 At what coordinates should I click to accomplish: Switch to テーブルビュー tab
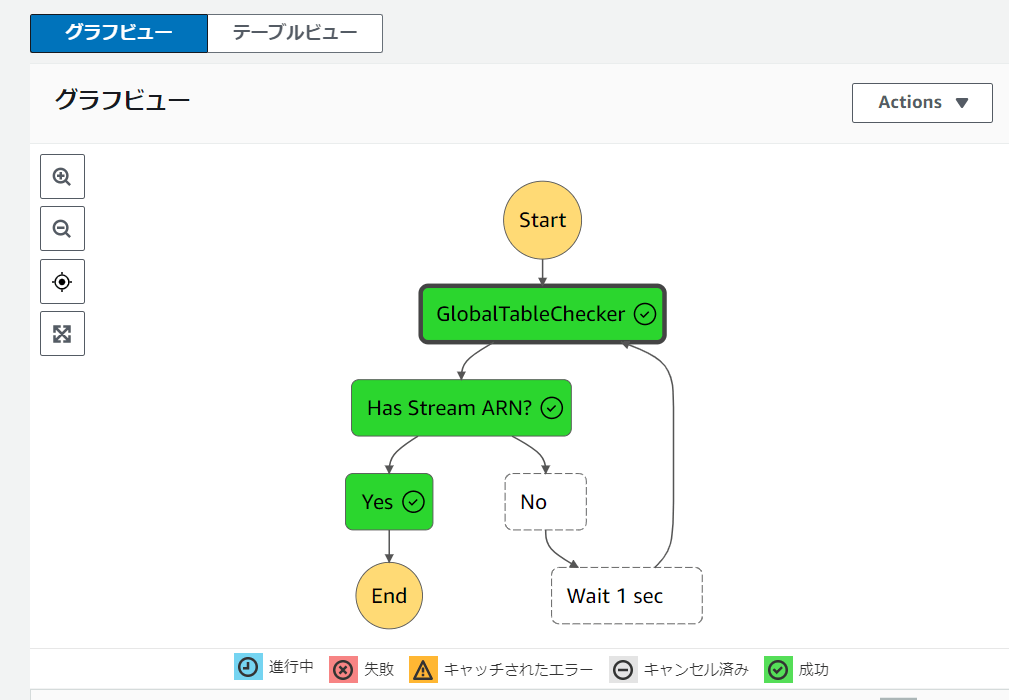[295, 33]
